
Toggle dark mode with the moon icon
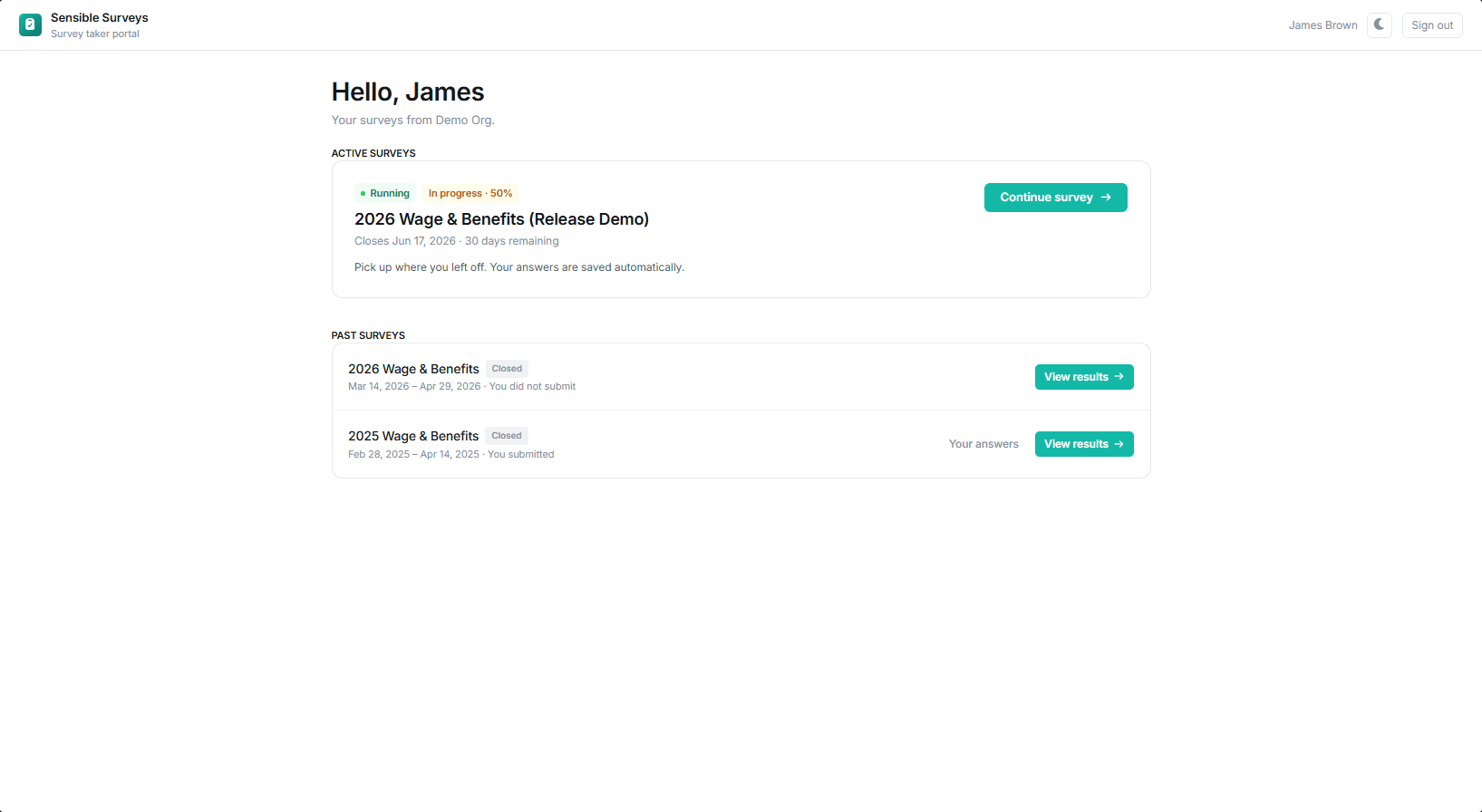[1379, 25]
